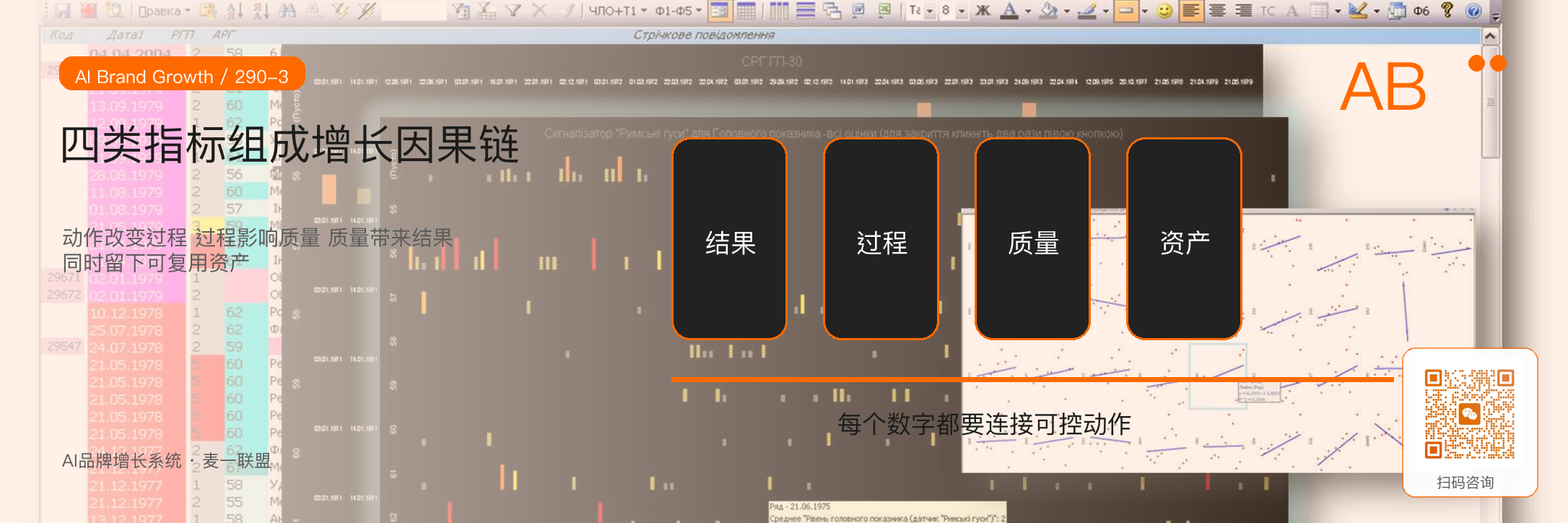Click the yellow smiley face icon
This screenshot has width=1568, height=523.
click(1164, 11)
